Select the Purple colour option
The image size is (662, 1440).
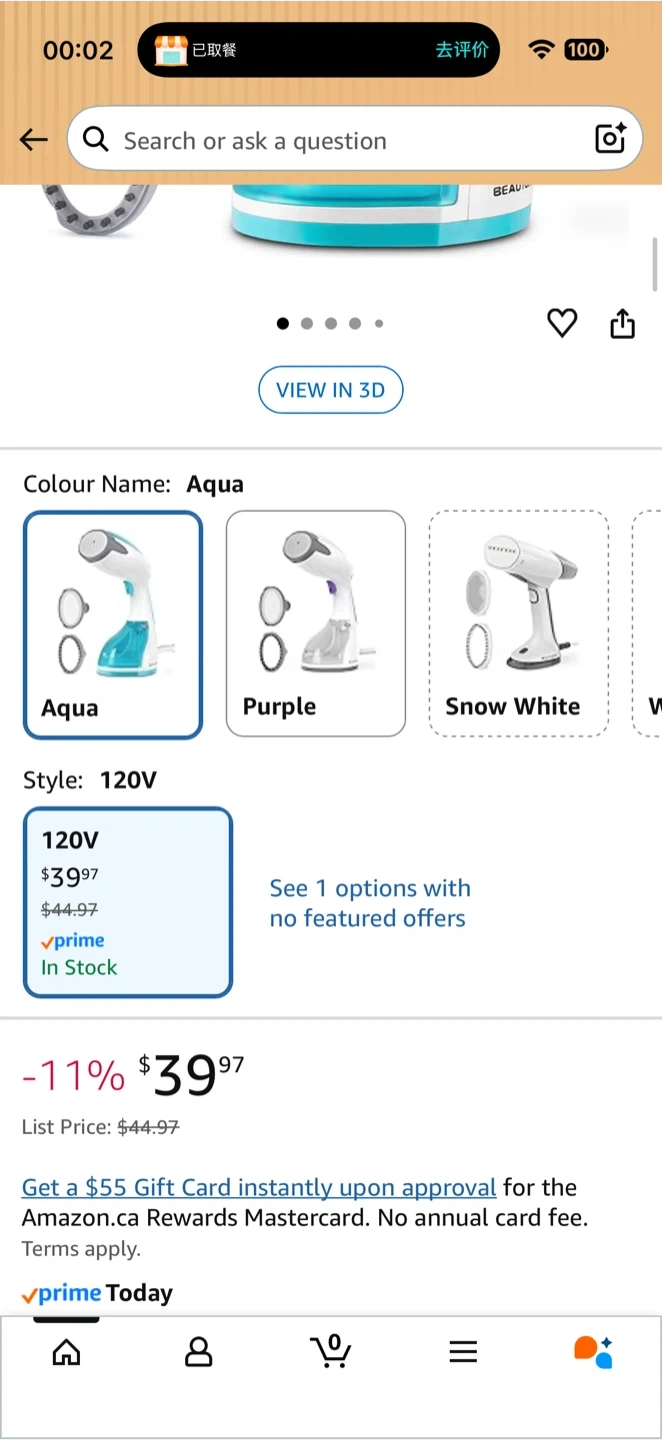pyautogui.click(x=316, y=623)
